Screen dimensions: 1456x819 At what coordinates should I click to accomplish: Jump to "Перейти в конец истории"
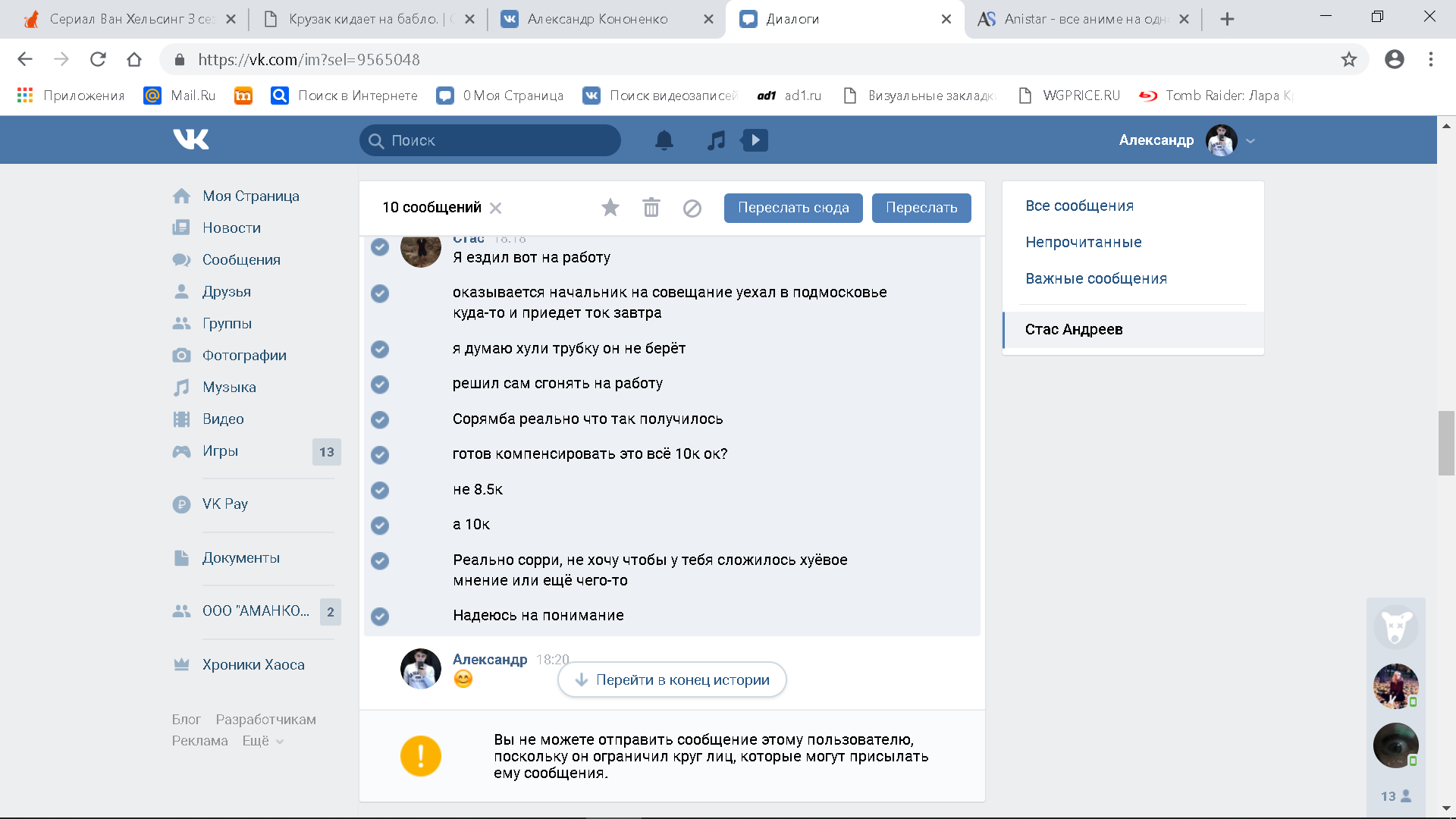click(x=672, y=679)
